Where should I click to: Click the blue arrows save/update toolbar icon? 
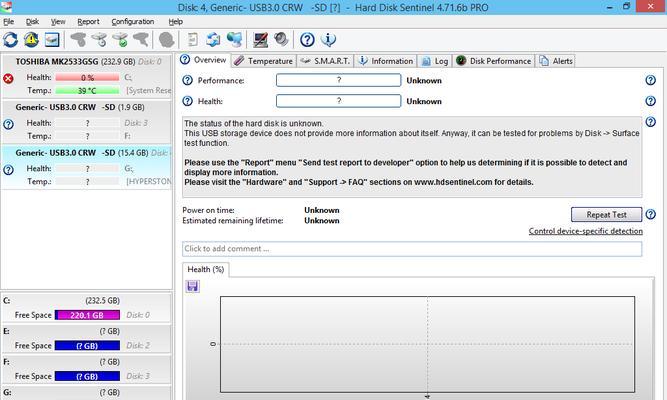(x=213, y=40)
